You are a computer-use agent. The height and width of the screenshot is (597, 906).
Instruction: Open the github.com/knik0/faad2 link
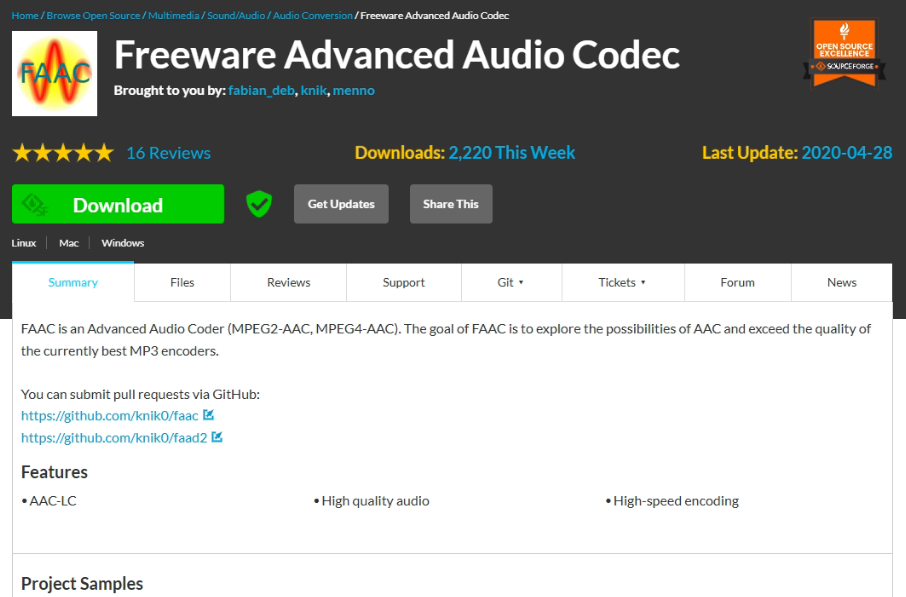[114, 437]
